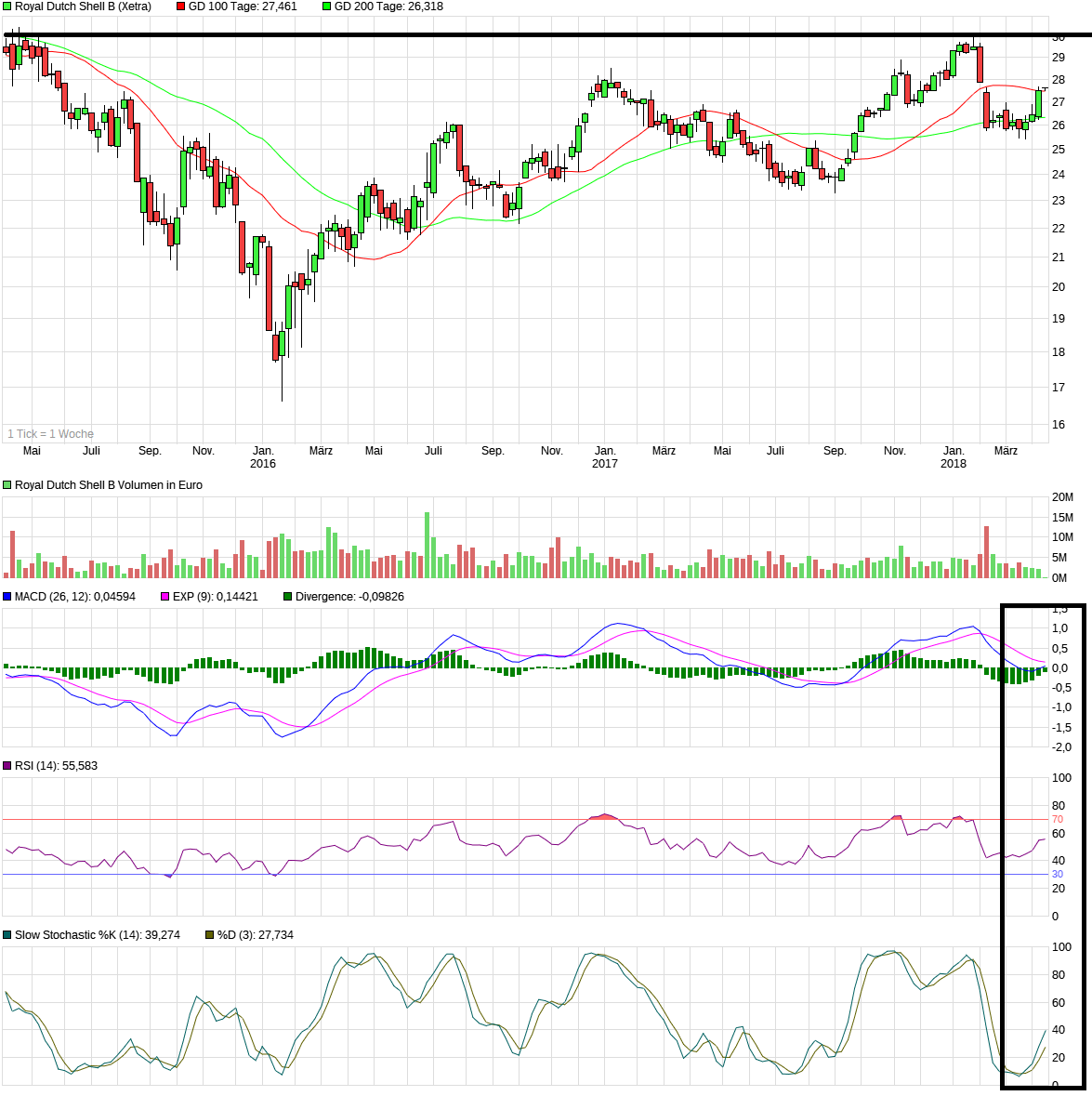
Task: Toggle the Royal Dutch Shell B Volumen label
Action: 107,484
